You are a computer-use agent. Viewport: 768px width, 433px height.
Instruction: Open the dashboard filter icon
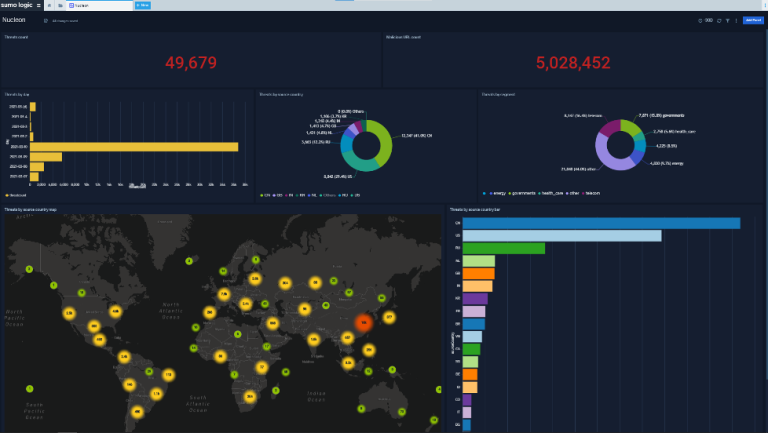tap(726, 20)
